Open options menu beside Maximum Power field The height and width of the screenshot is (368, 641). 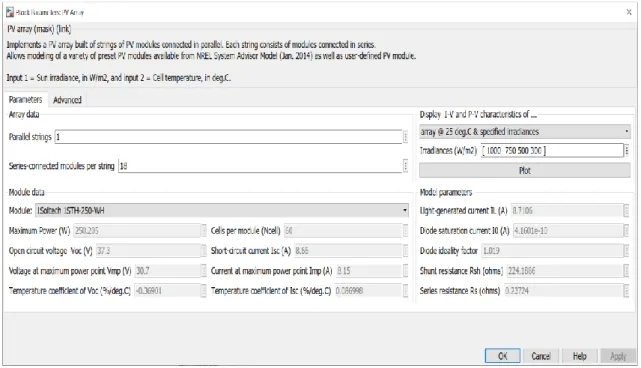tap(204, 231)
